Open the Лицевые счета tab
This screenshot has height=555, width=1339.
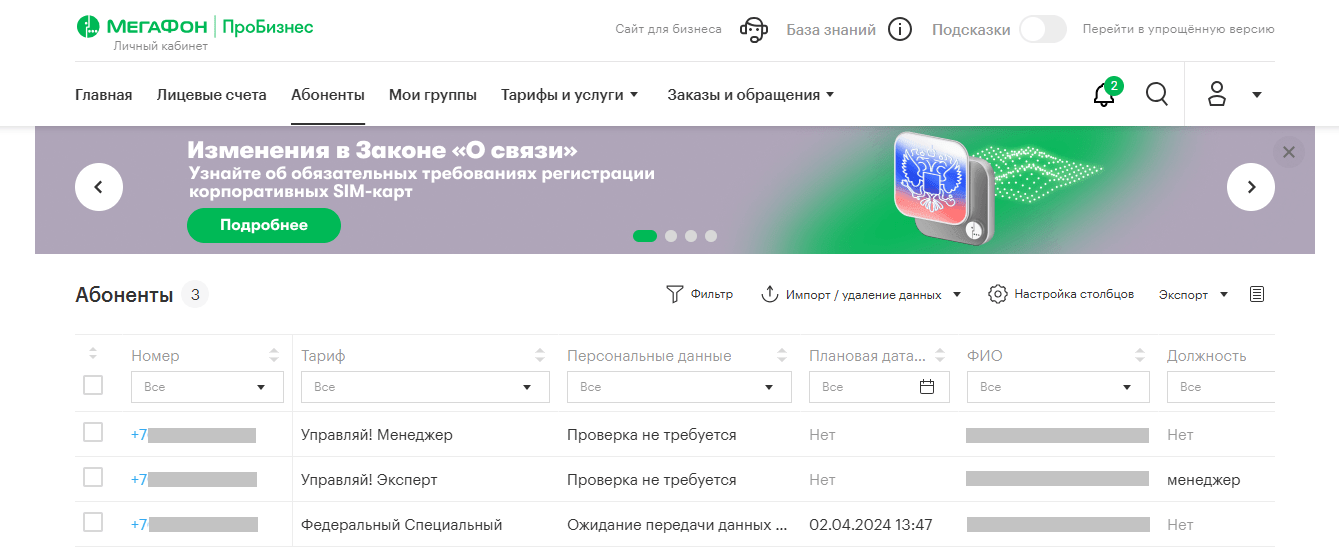point(212,95)
